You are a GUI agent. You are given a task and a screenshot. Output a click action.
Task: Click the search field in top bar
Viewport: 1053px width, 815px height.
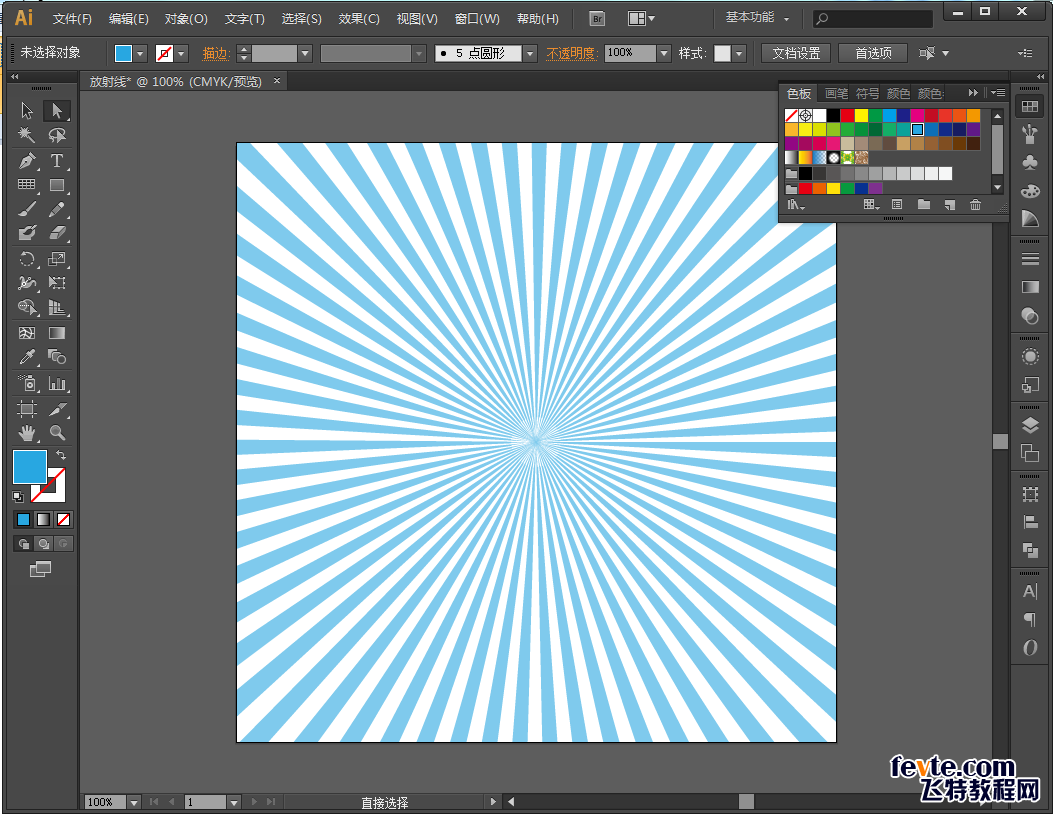[872, 19]
